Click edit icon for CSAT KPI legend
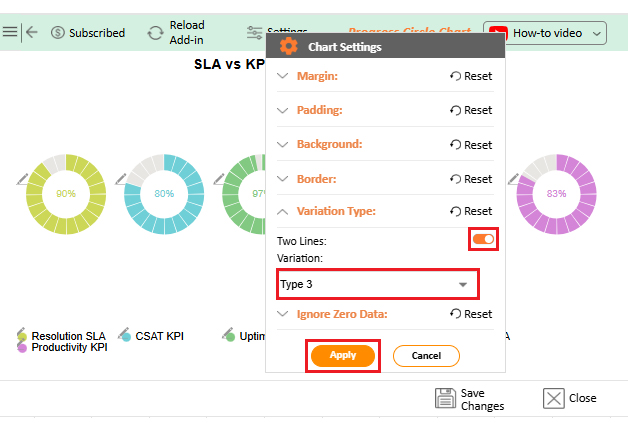 125,335
